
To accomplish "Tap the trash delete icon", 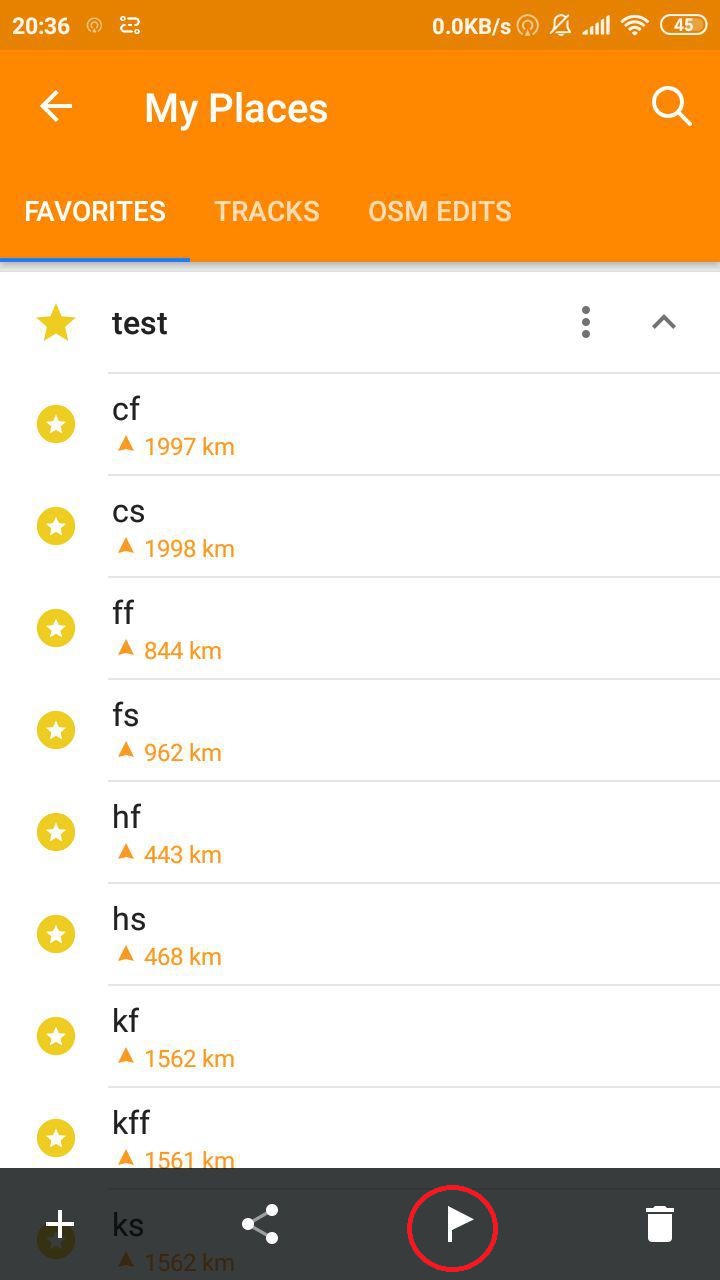I will [659, 1224].
